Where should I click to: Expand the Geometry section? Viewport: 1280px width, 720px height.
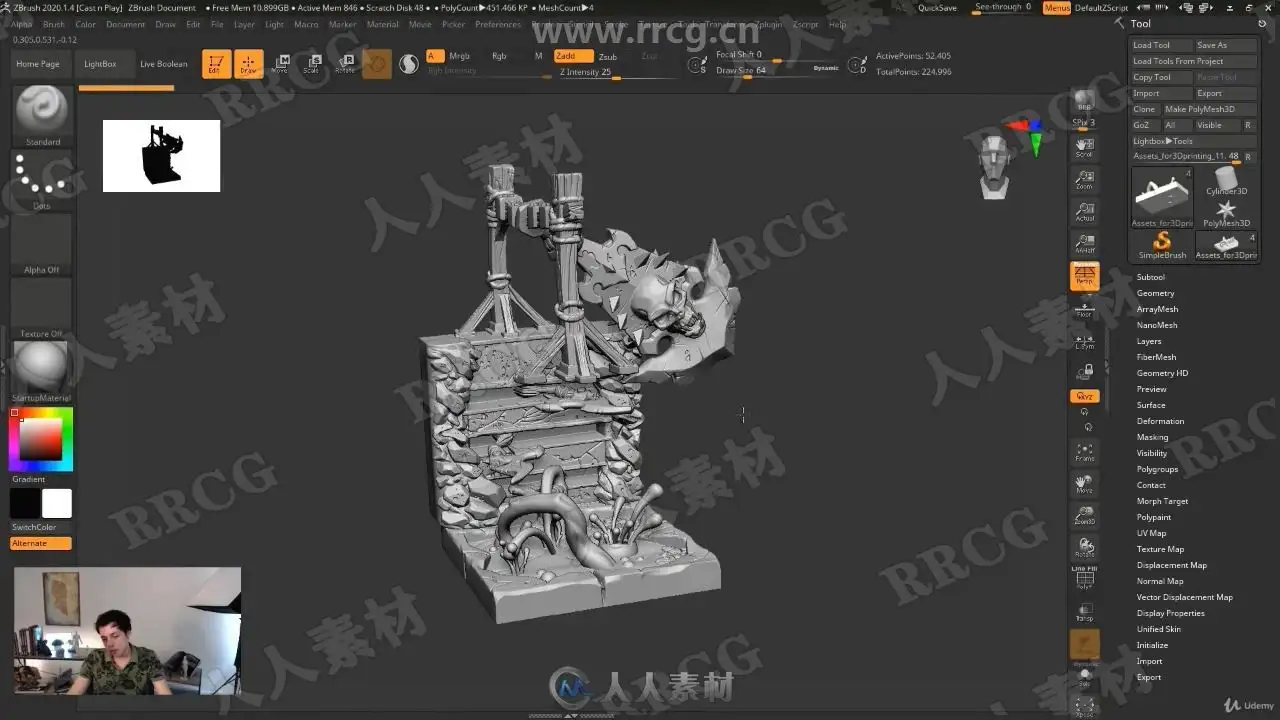pyautogui.click(x=1155, y=293)
